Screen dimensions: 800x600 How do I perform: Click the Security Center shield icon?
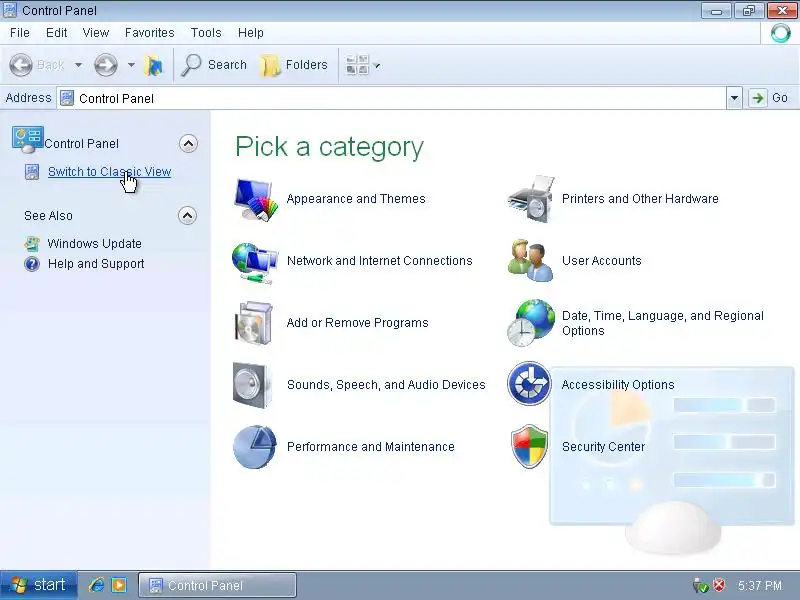click(529, 446)
